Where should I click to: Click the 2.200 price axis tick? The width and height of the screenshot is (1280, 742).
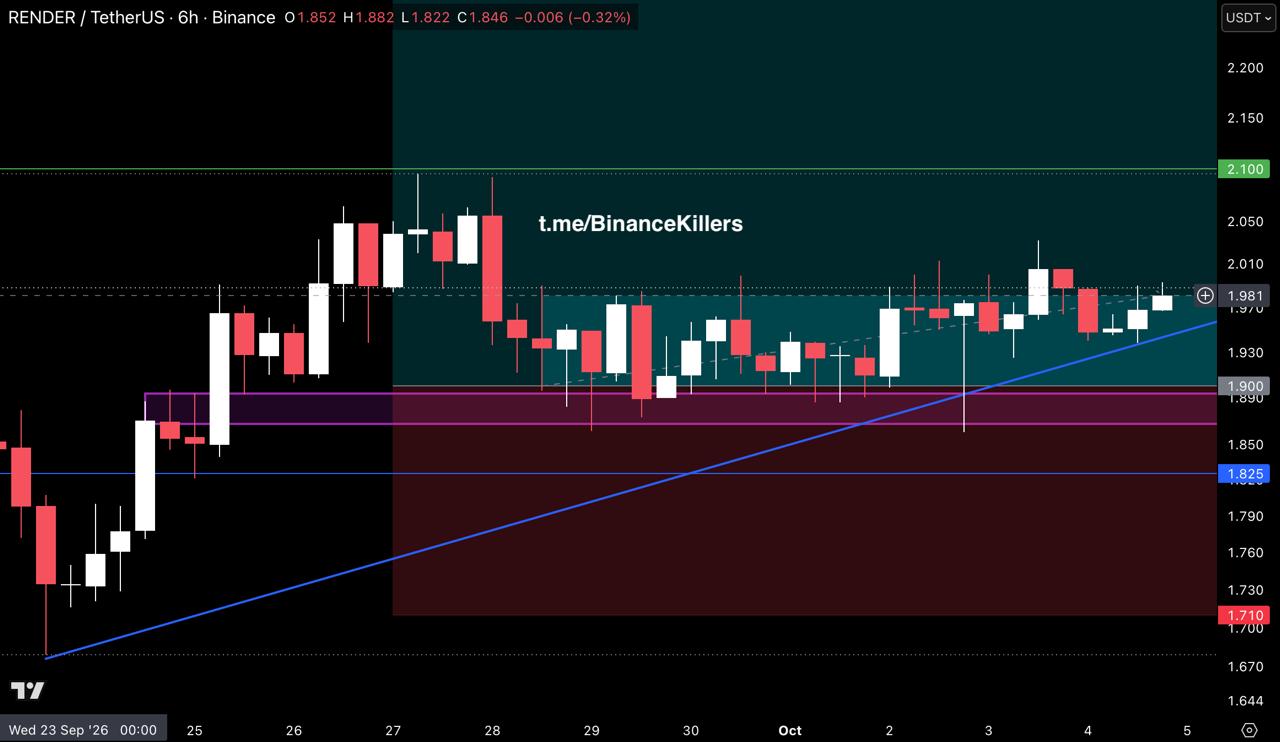click(x=1245, y=67)
